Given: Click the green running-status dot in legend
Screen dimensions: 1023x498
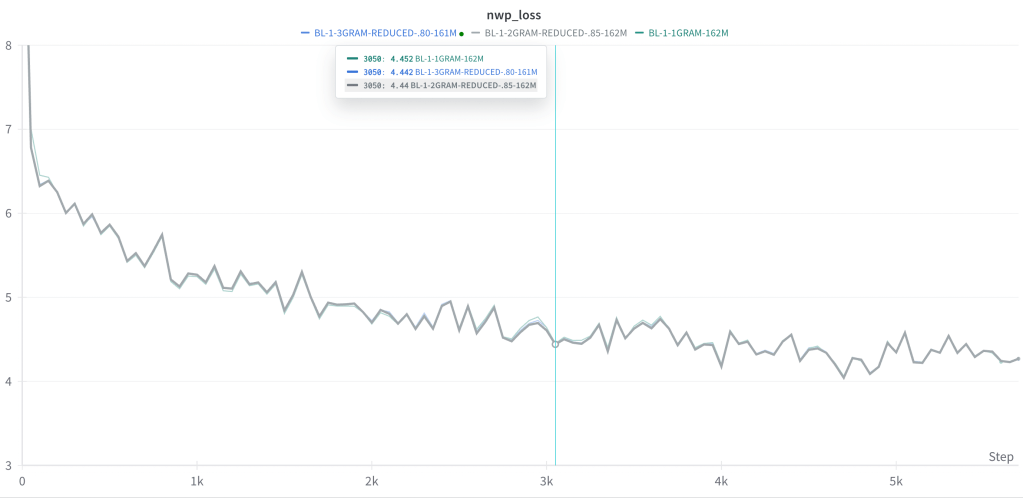Looking at the screenshot, I should (461, 34).
